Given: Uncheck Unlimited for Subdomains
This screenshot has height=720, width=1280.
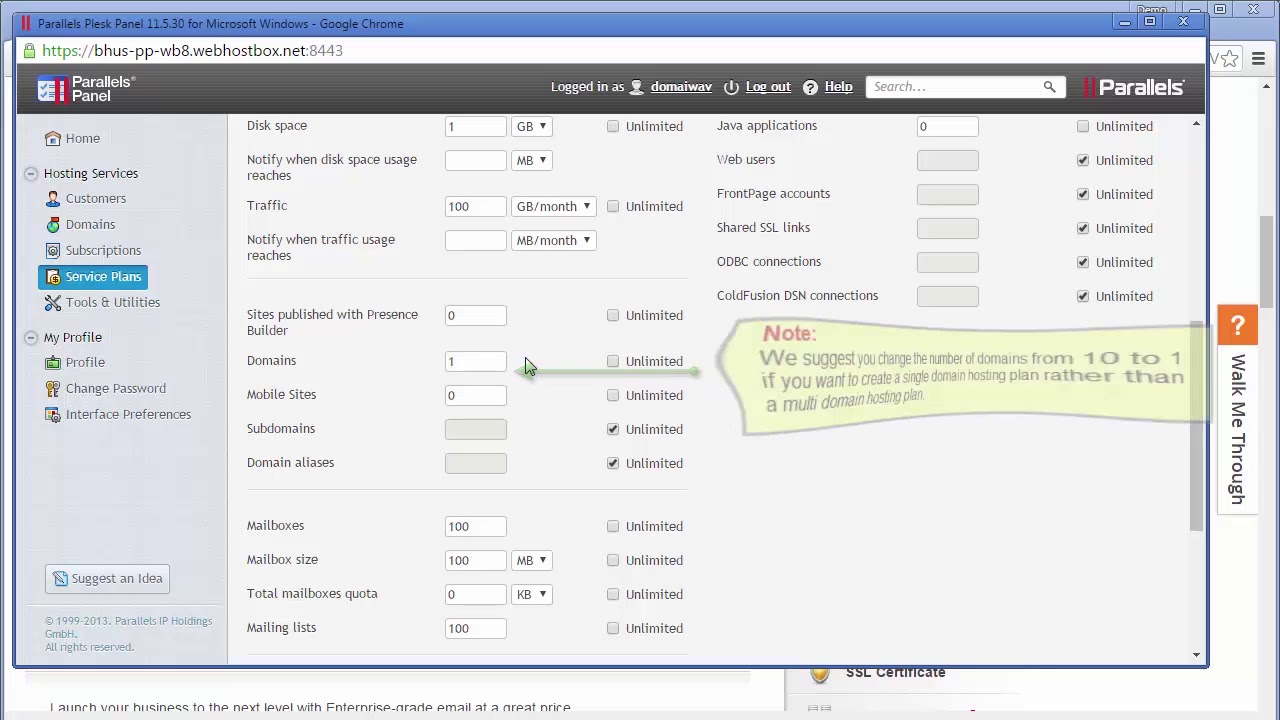Looking at the screenshot, I should [x=613, y=429].
